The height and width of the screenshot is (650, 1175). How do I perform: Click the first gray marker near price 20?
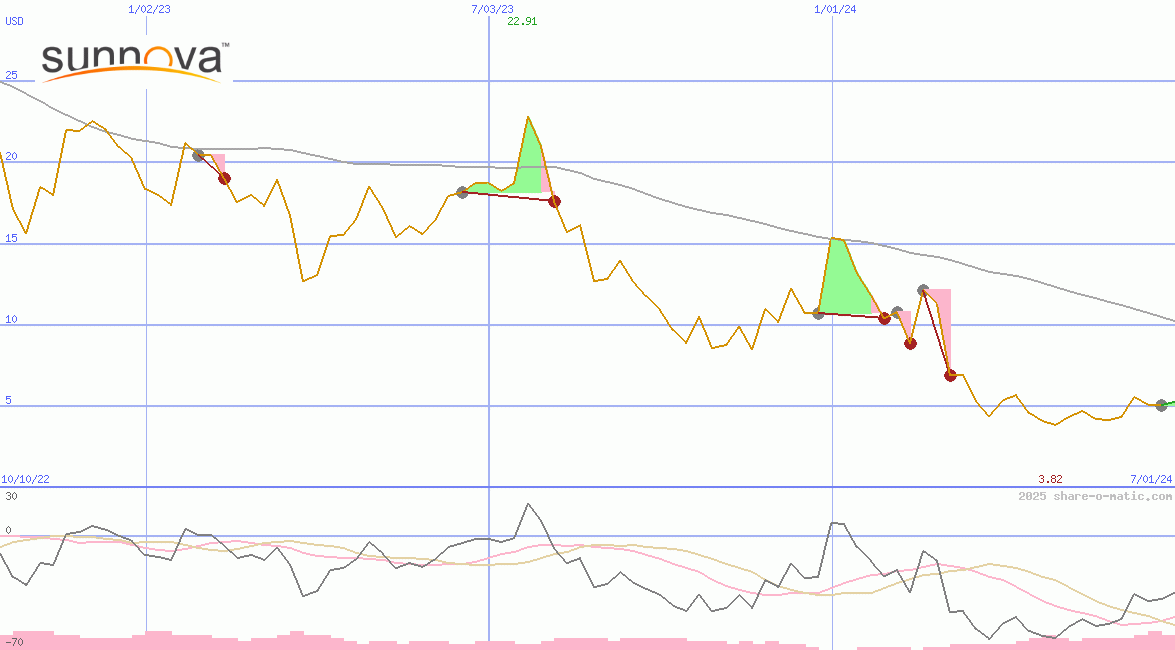point(198,155)
